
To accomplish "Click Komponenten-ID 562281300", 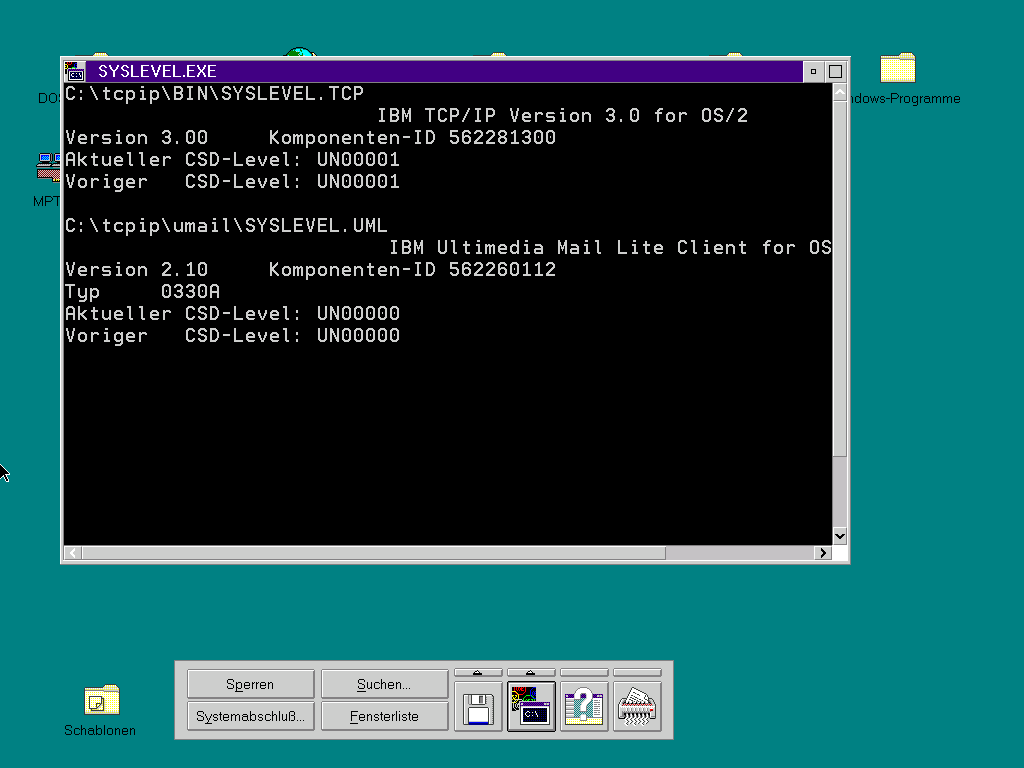I will [412, 138].
